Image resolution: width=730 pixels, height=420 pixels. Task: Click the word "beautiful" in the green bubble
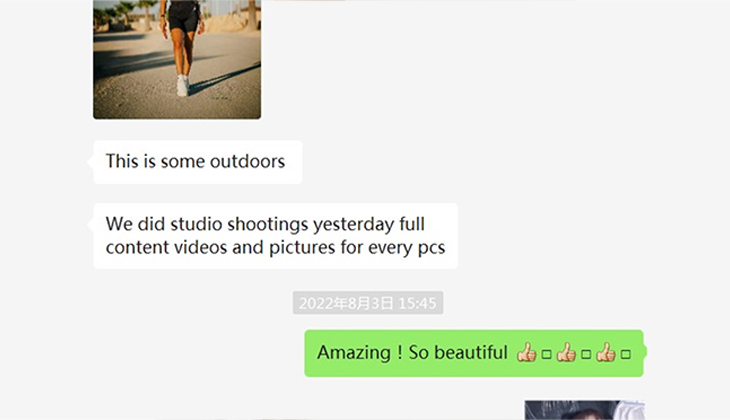tap(469, 353)
